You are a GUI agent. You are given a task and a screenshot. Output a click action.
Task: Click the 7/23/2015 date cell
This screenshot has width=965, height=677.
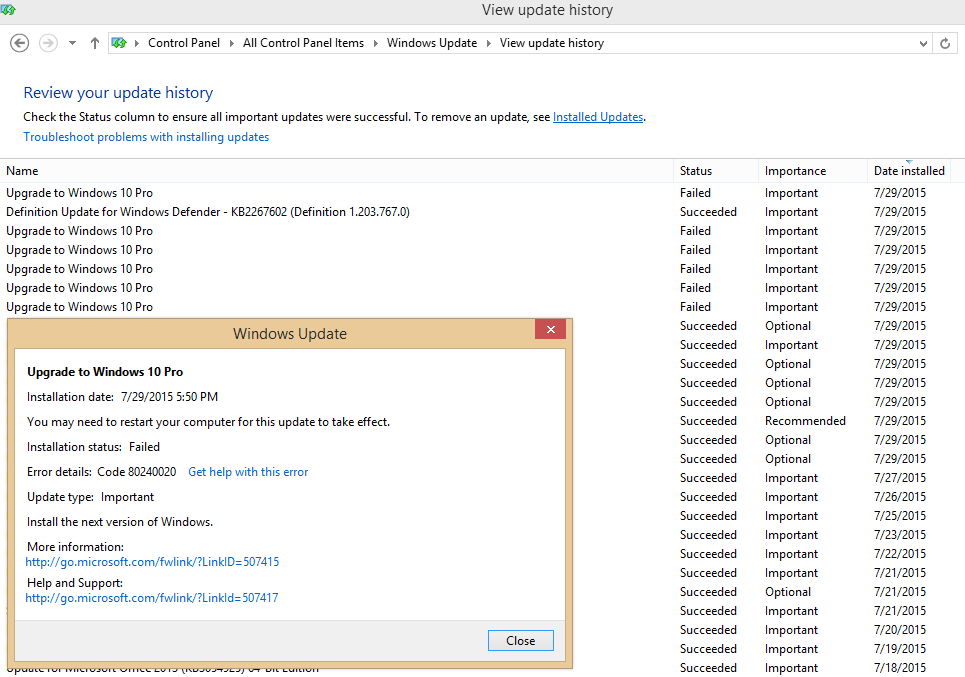click(x=900, y=535)
